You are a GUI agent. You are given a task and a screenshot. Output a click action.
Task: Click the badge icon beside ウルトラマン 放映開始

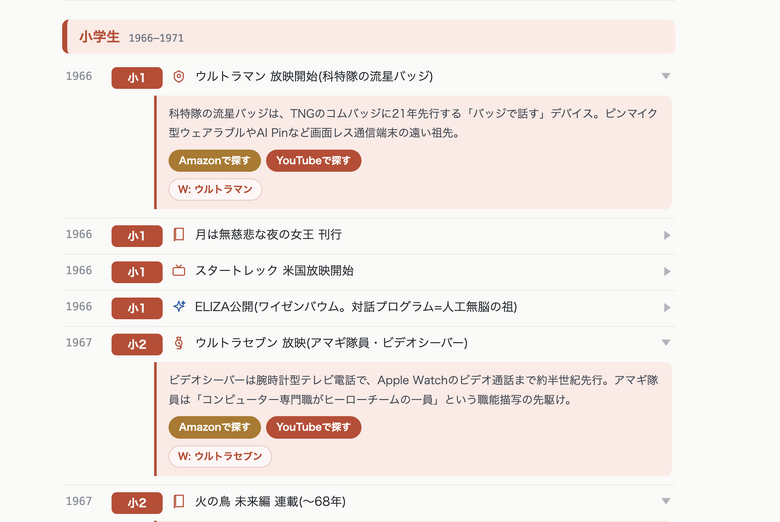179,77
